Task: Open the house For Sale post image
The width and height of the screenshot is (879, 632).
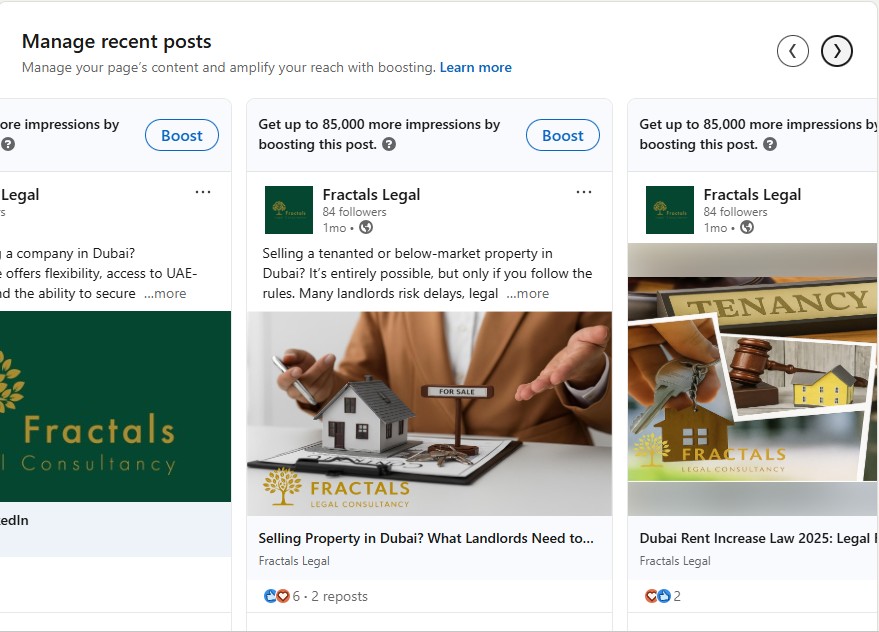Action: click(429, 413)
